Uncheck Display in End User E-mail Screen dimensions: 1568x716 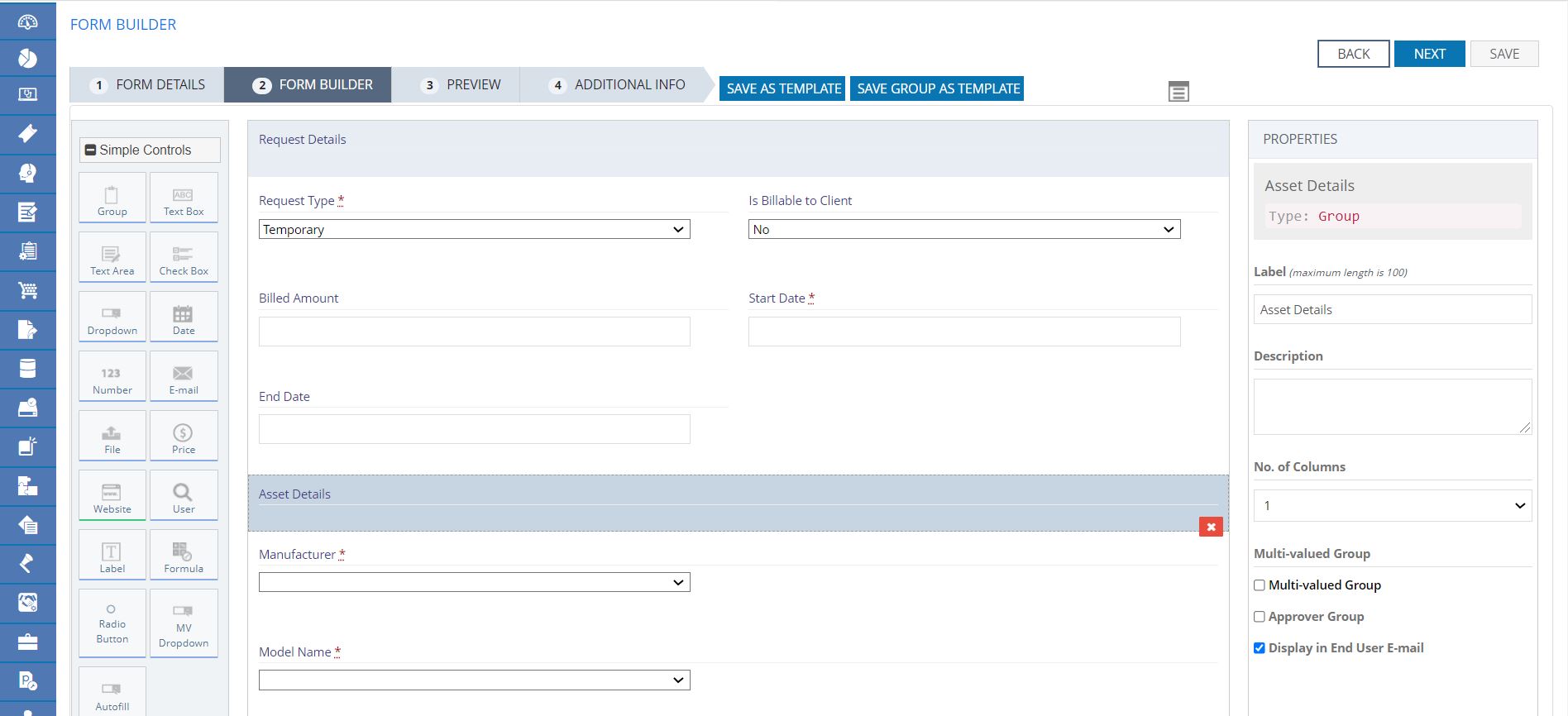coord(1260,648)
